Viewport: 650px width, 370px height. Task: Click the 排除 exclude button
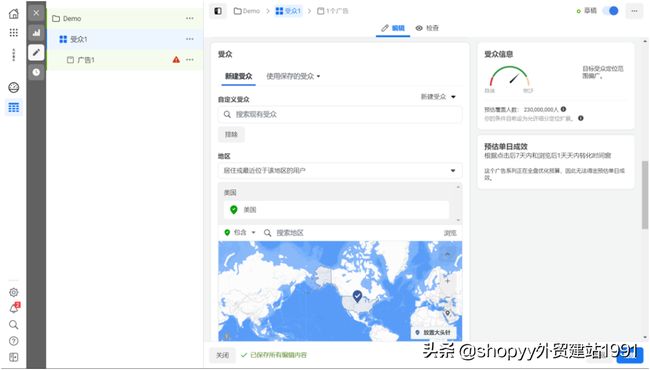pos(231,134)
